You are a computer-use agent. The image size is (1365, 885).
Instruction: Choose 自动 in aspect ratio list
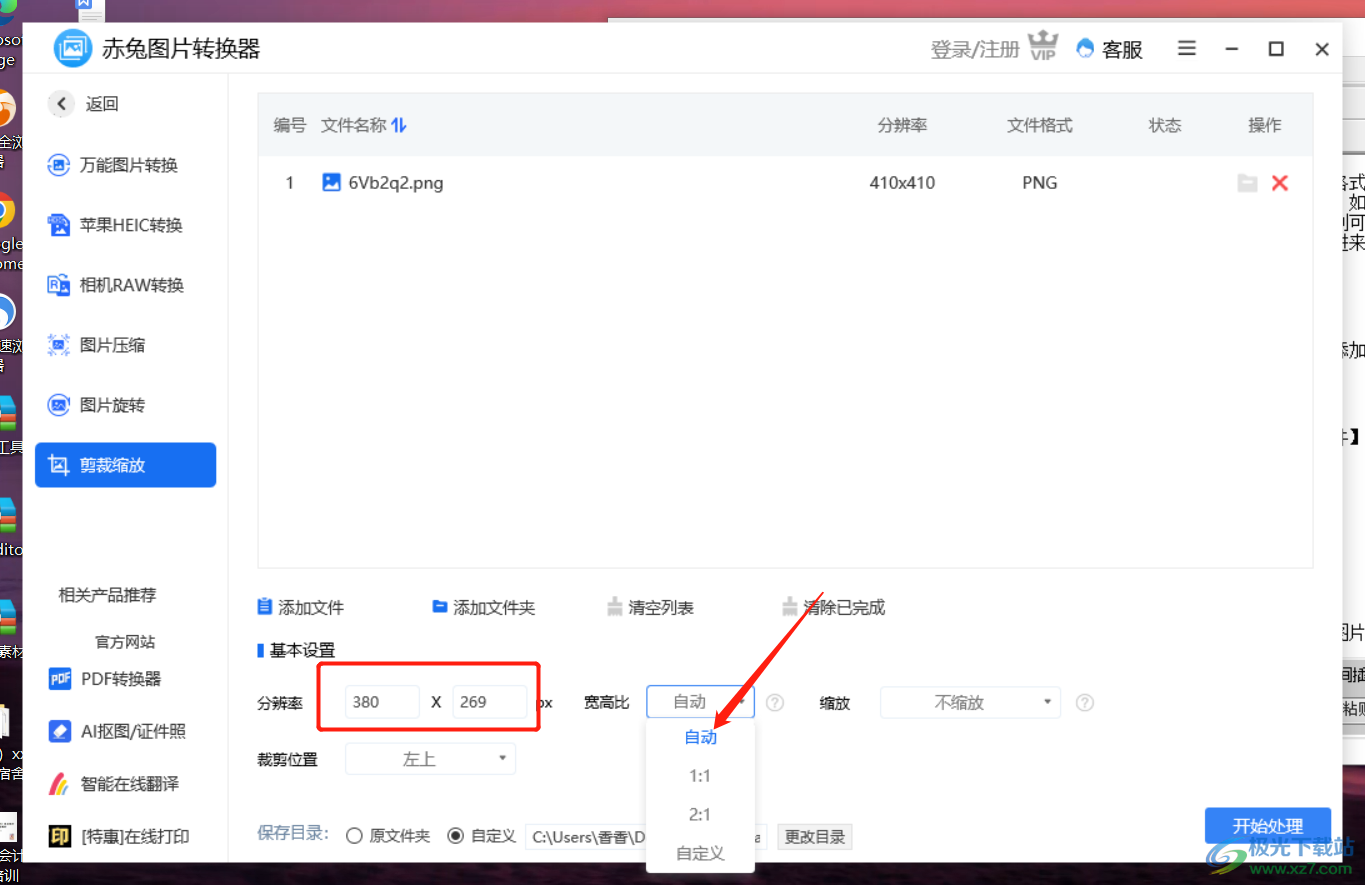[x=700, y=737]
